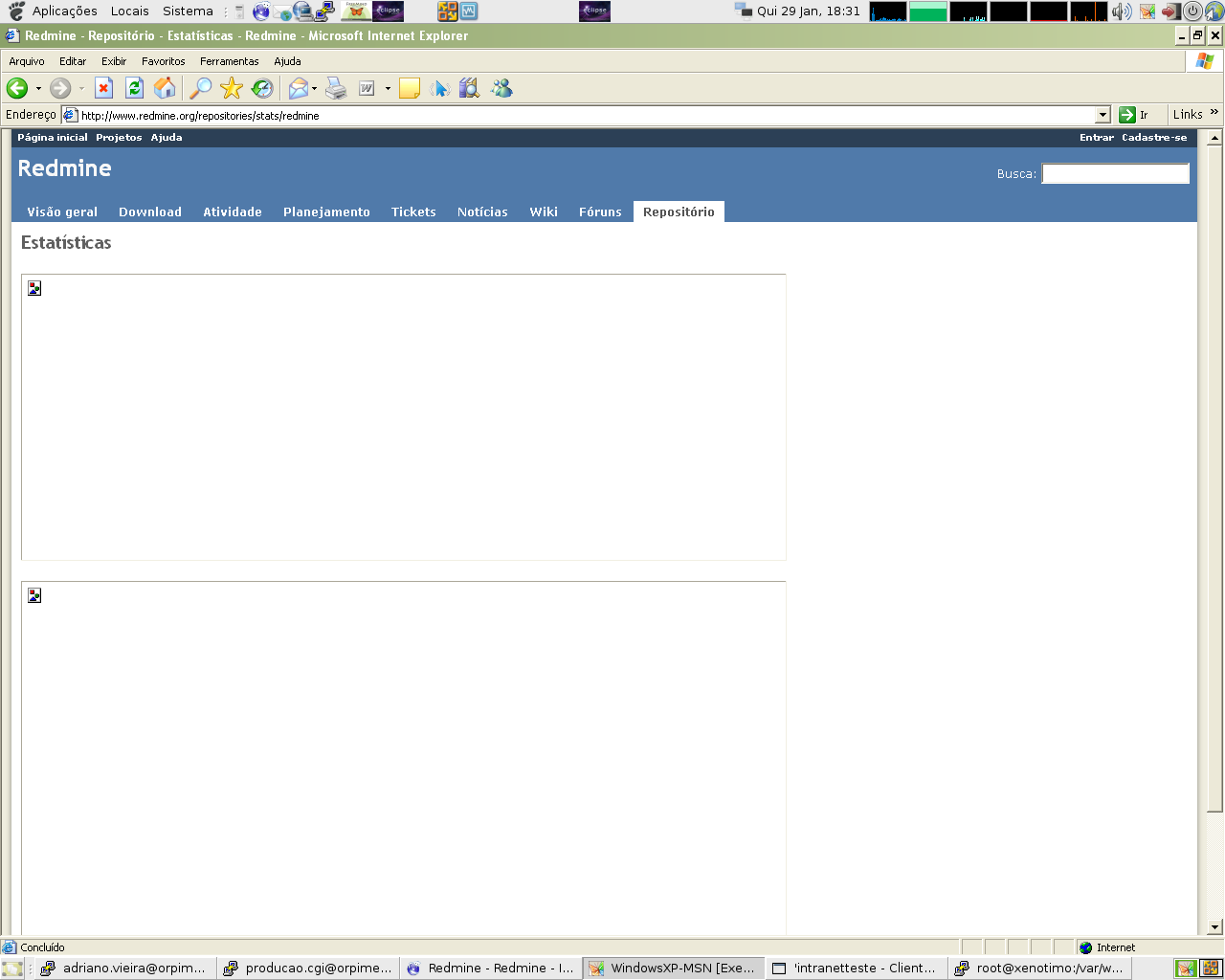Go to the Home page icon
The height and width of the screenshot is (980, 1225).
pos(166,88)
